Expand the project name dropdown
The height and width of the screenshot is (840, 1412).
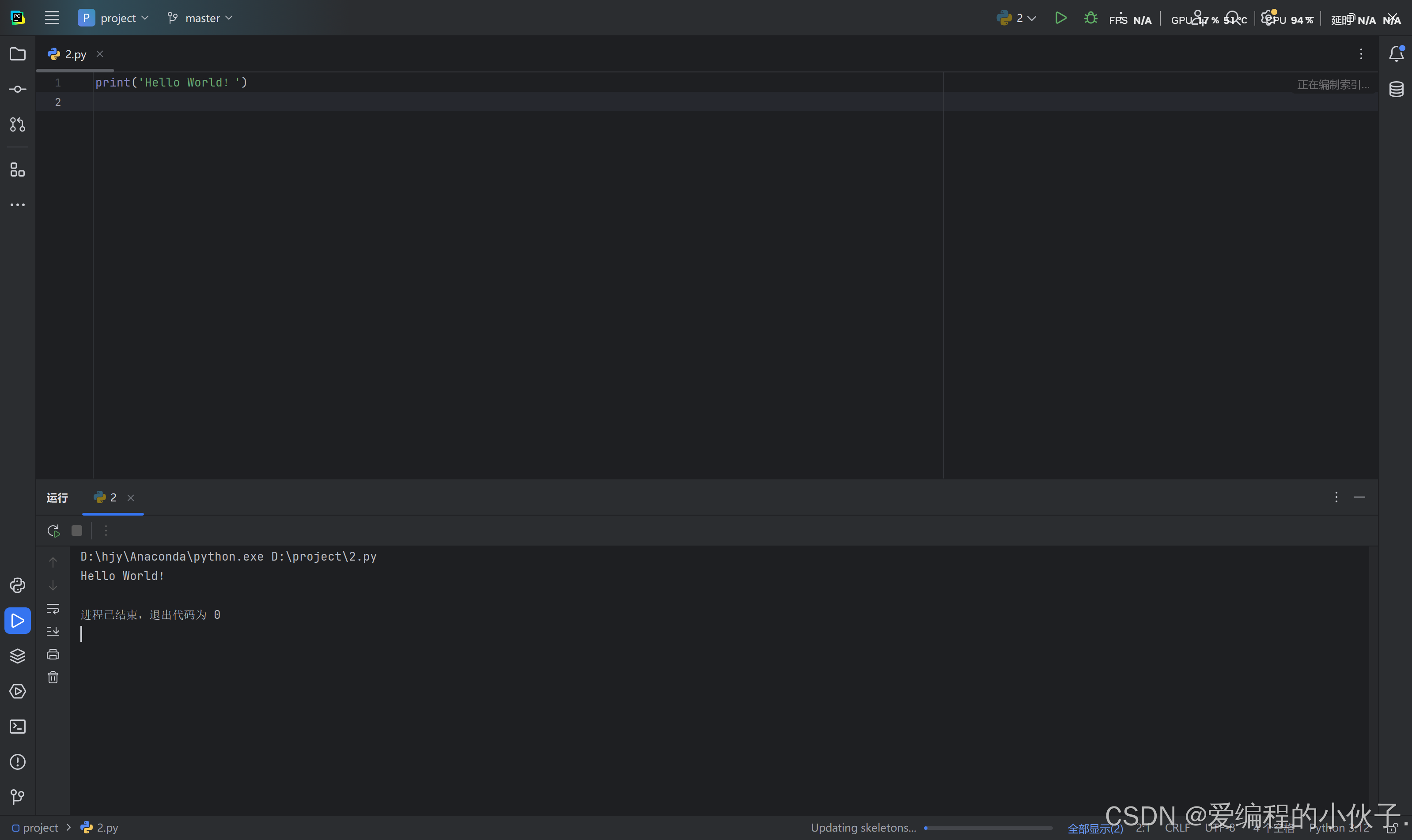(x=113, y=18)
